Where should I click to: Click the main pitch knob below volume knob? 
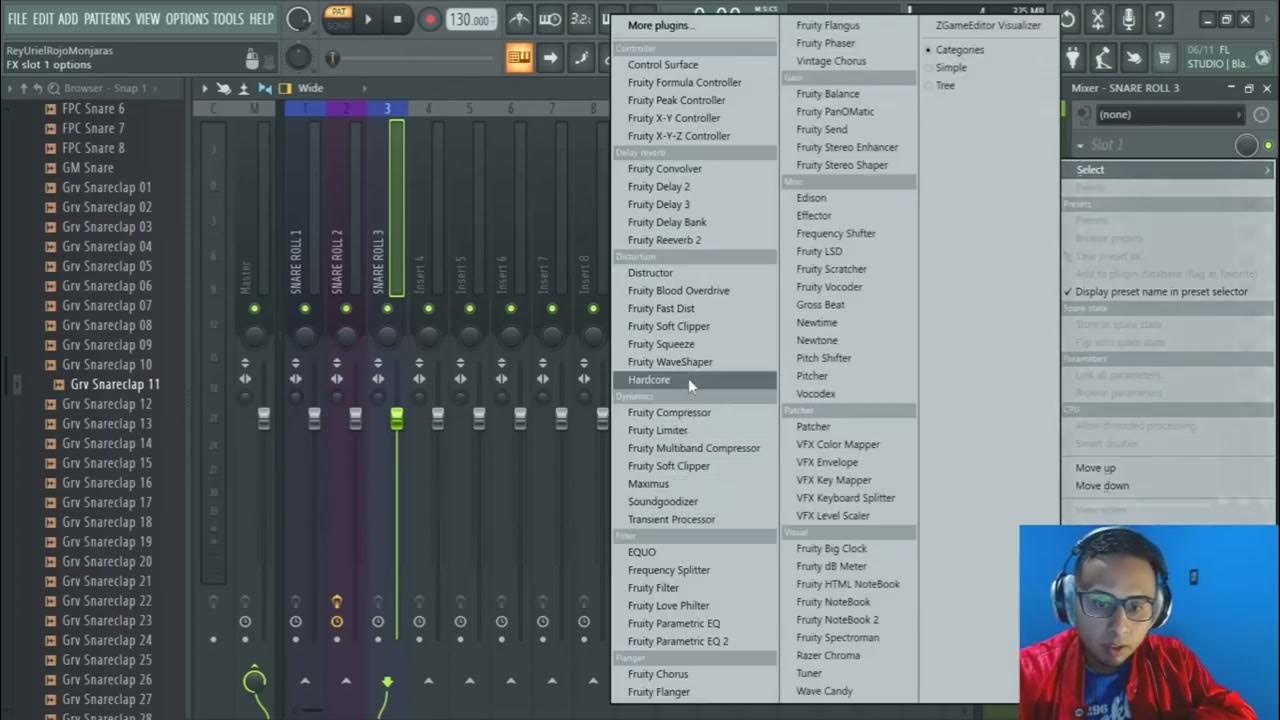pos(298,58)
